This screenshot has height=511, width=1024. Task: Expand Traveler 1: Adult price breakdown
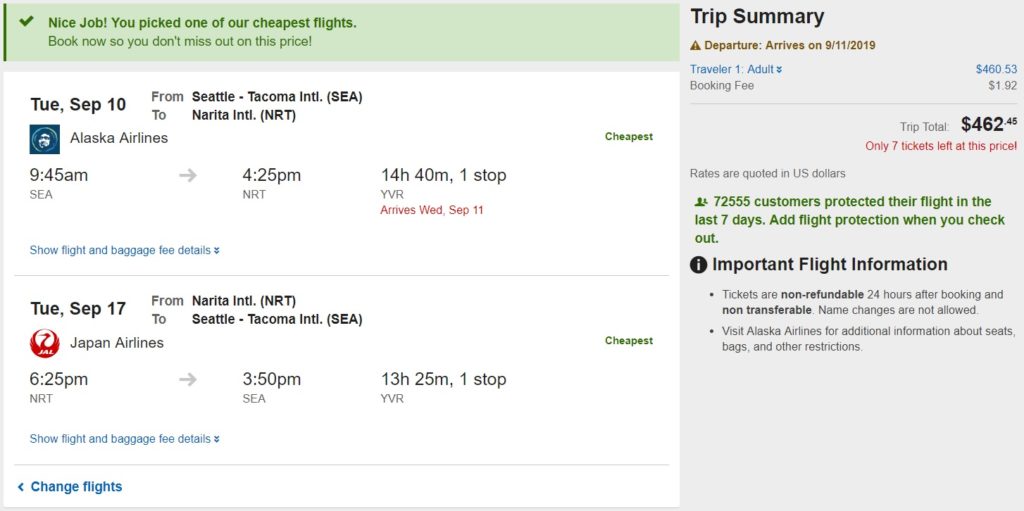[x=736, y=69]
